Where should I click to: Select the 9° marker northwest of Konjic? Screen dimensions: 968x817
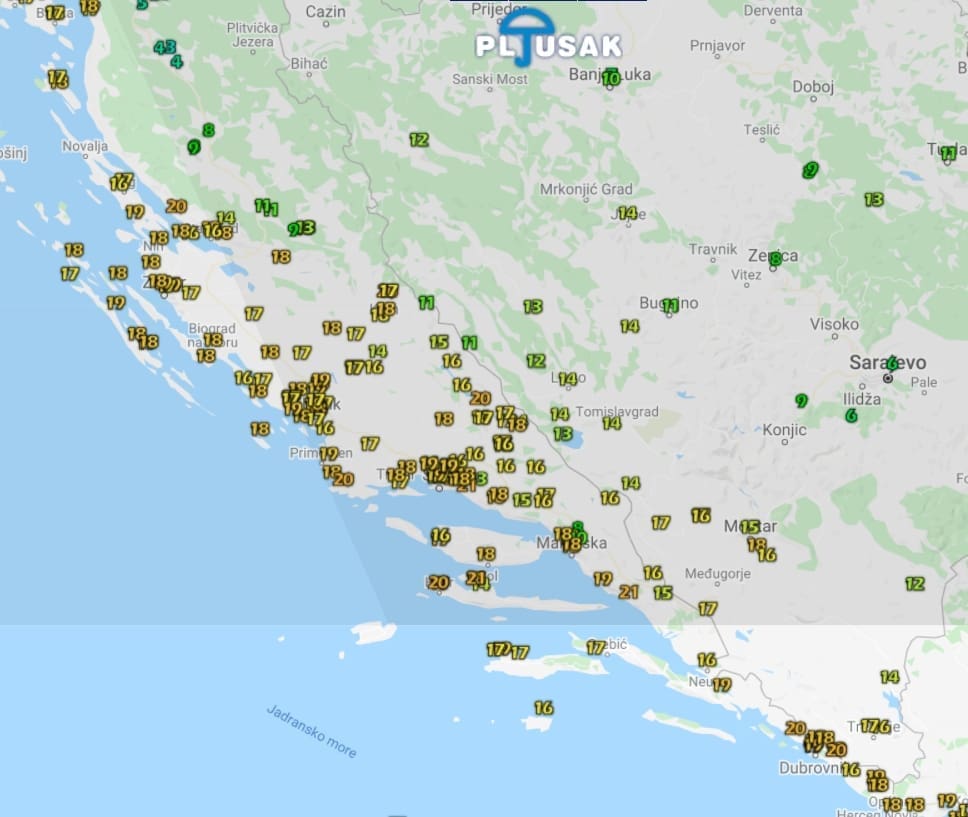point(801,401)
